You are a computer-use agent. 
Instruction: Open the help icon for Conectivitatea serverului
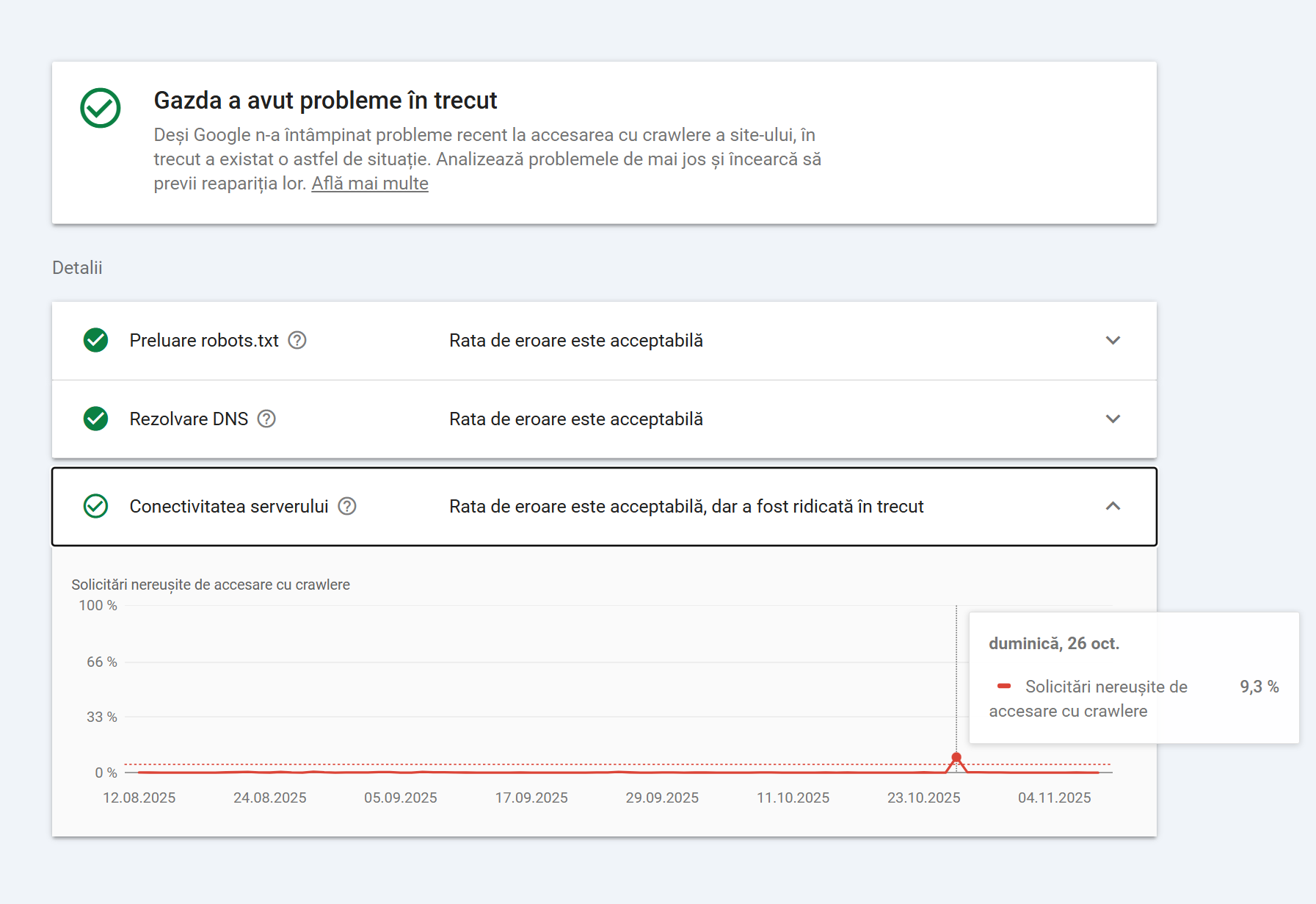[x=348, y=507]
